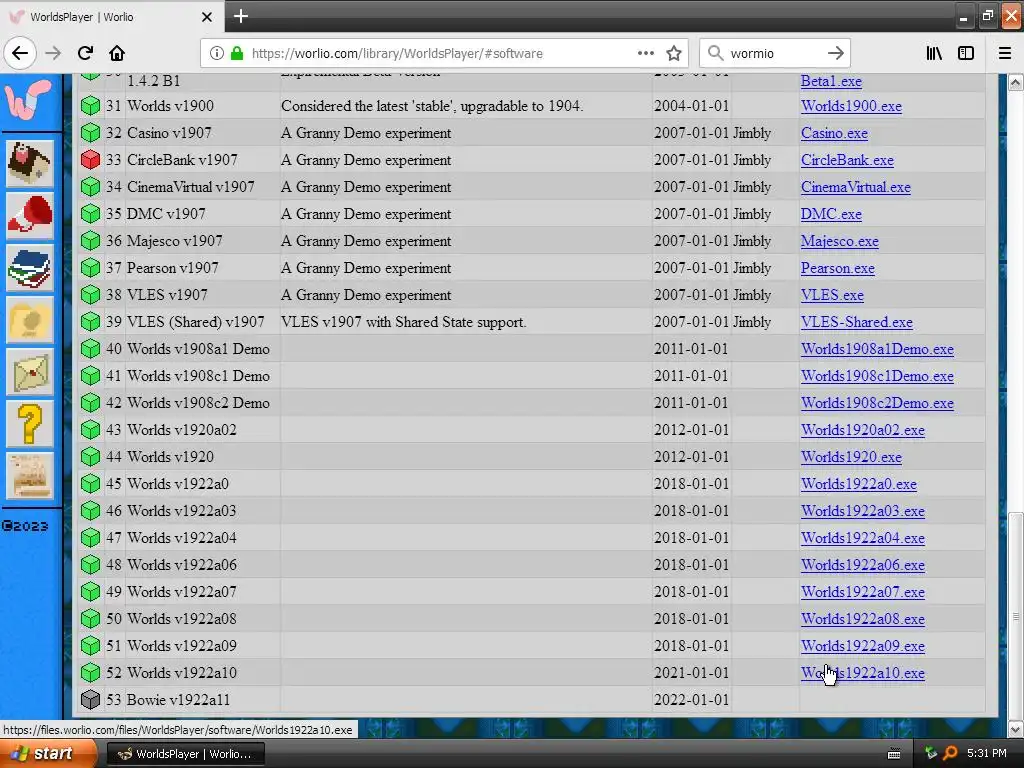This screenshot has width=1024, height=768.
Task: Open the hamburger application menu
Action: coord(1005,53)
